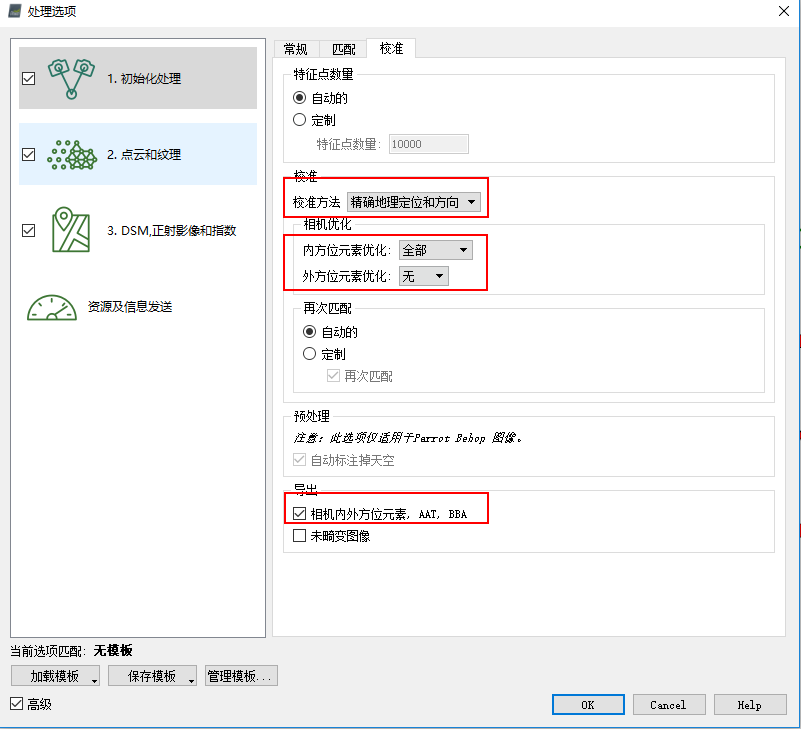Screen dimensions: 801x729
Task: Click the OK button
Action: (588, 705)
